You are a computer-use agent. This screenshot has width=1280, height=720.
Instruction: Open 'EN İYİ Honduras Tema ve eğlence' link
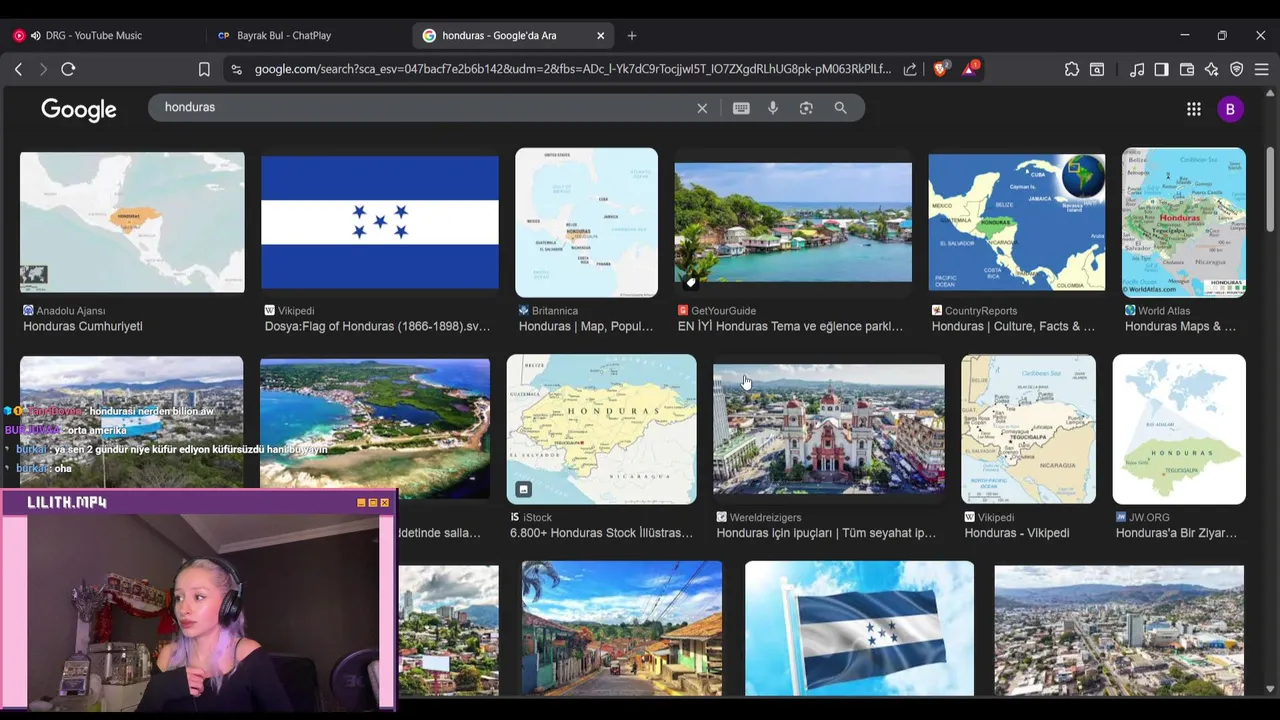coord(790,326)
